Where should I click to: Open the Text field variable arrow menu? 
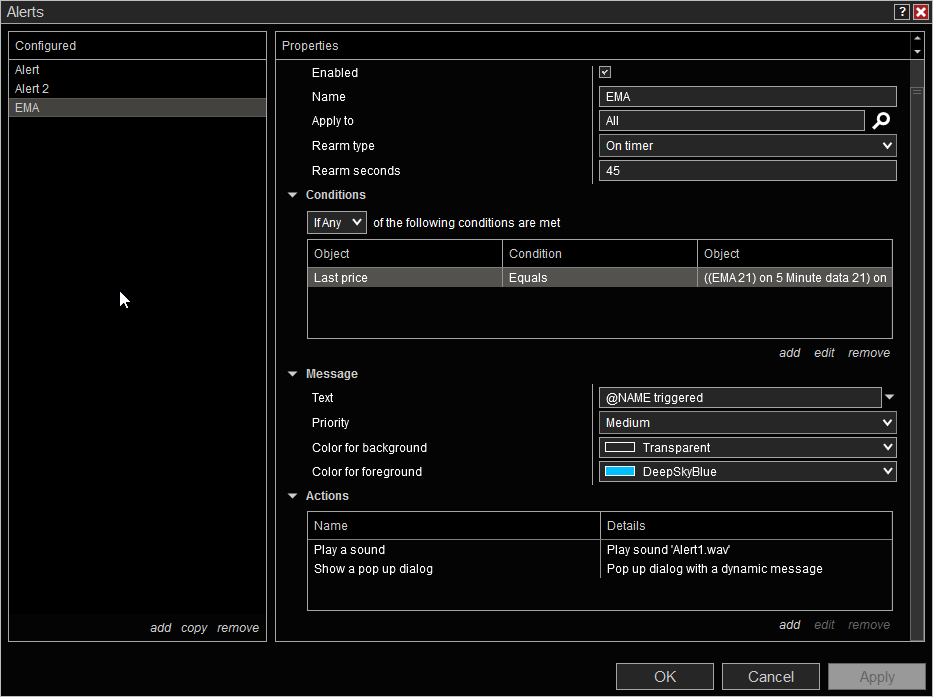point(889,398)
